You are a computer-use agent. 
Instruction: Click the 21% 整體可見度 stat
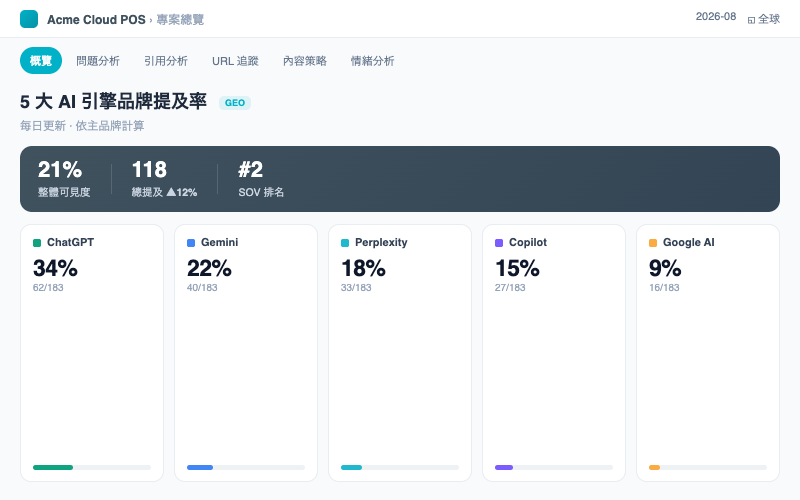(64, 179)
